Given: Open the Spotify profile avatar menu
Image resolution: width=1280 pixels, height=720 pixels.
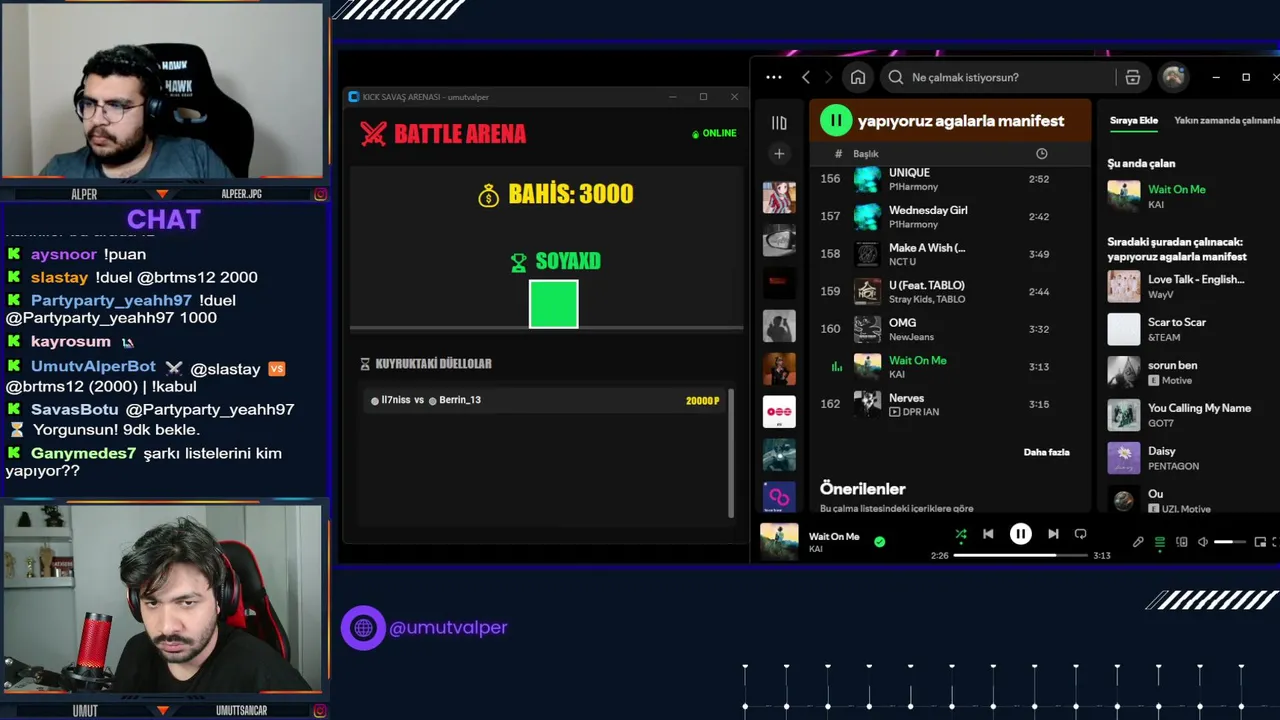Looking at the screenshot, I should [x=1173, y=77].
